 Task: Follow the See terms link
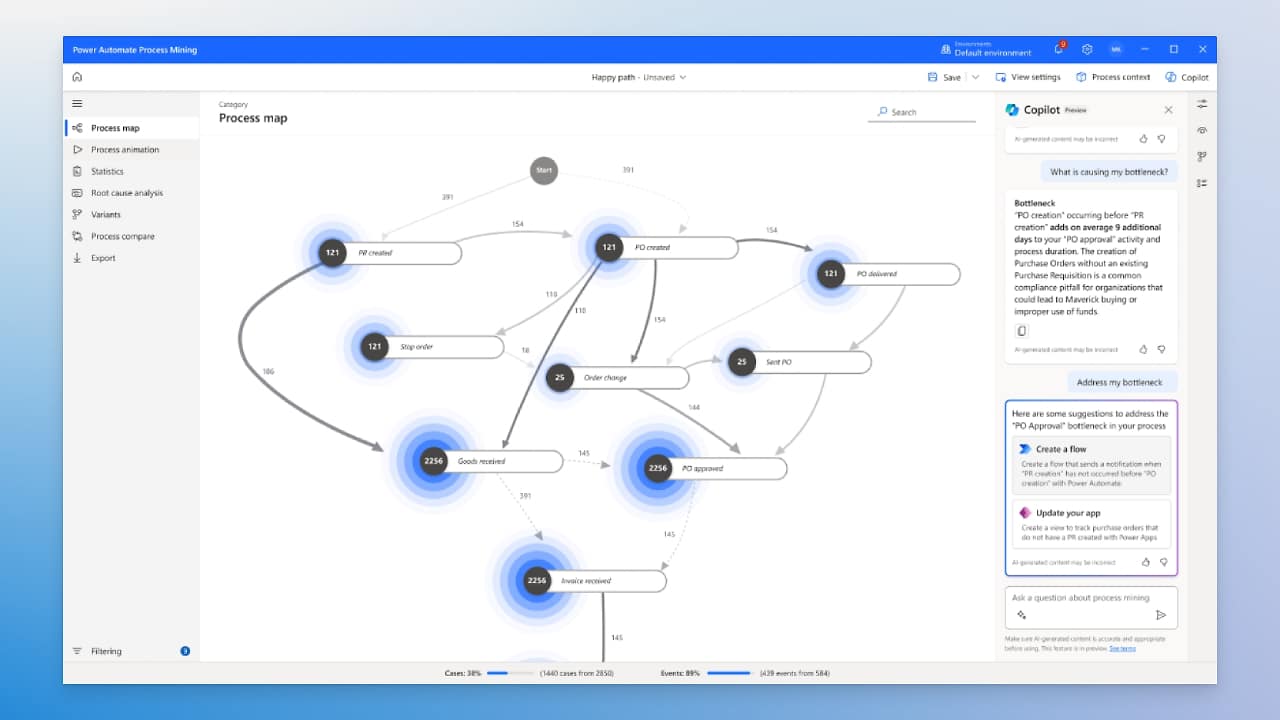(1122, 648)
